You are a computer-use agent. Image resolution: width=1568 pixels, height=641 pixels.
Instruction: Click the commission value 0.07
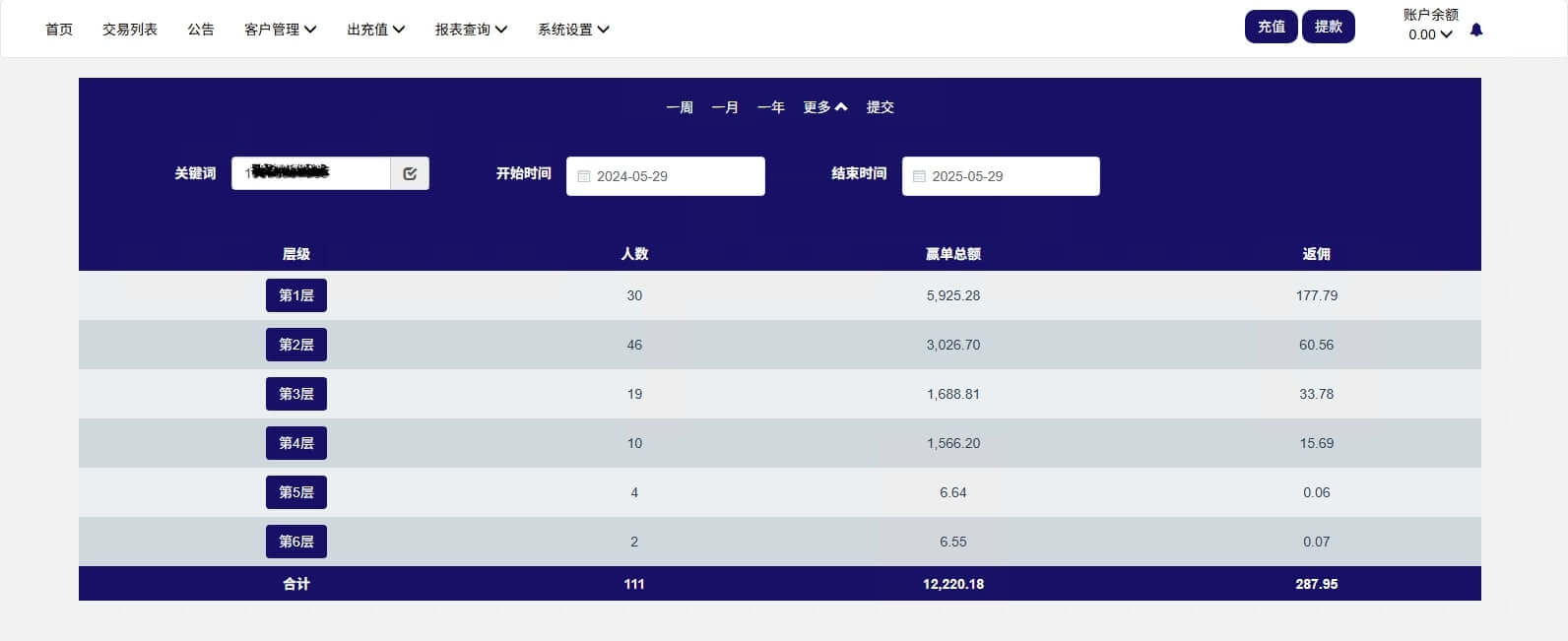[1317, 542]
